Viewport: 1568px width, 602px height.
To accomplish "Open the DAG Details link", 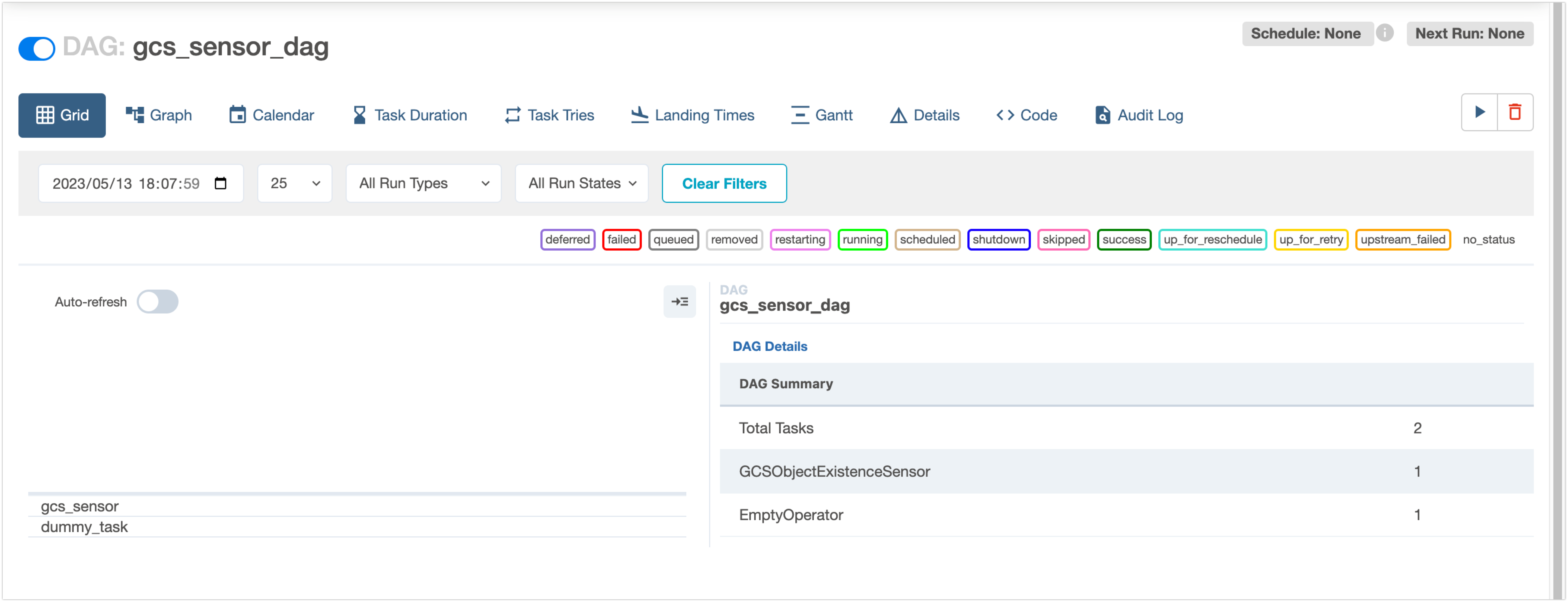I will [769, 346].
